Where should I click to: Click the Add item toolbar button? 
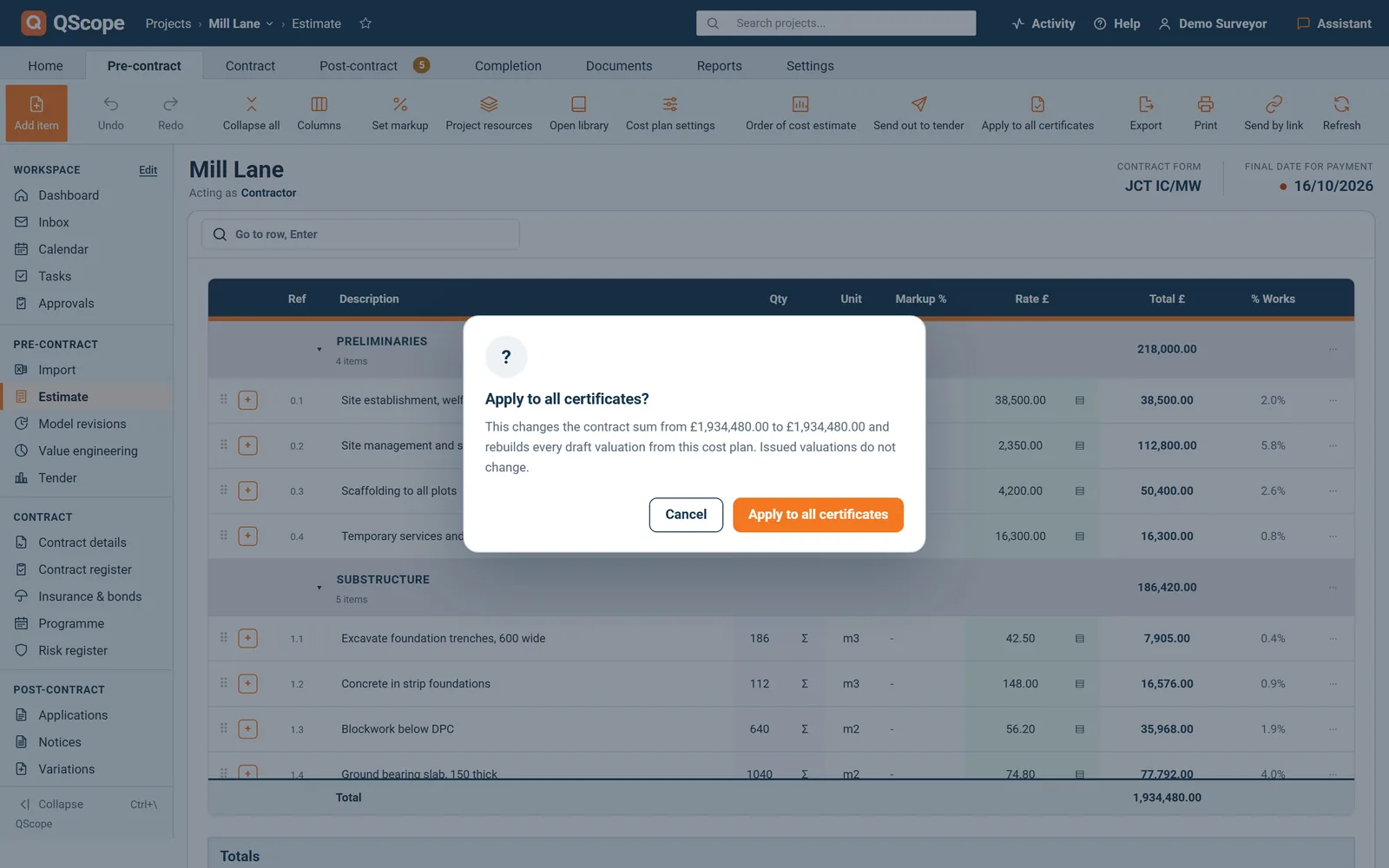point(36,113)
